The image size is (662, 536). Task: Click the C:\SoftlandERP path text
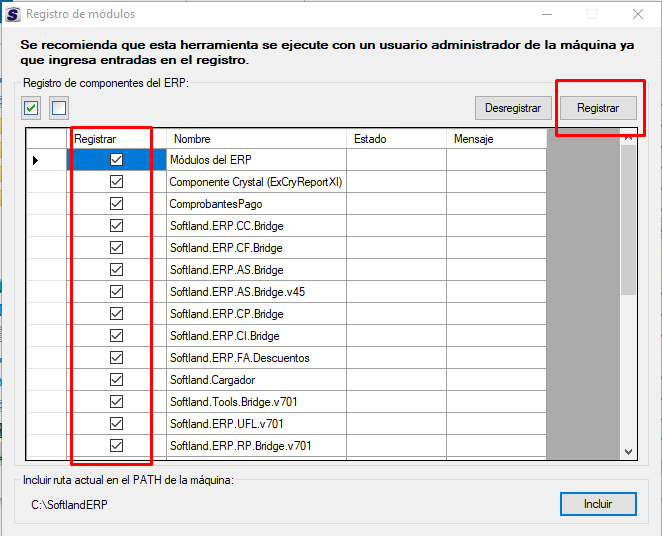coord(69,504)
